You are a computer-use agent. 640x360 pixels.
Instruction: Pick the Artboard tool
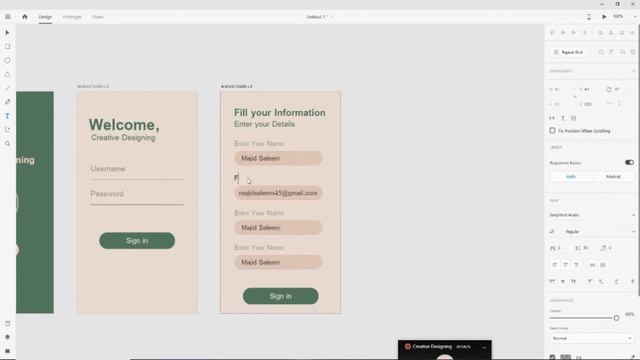[x=7, y=130]
